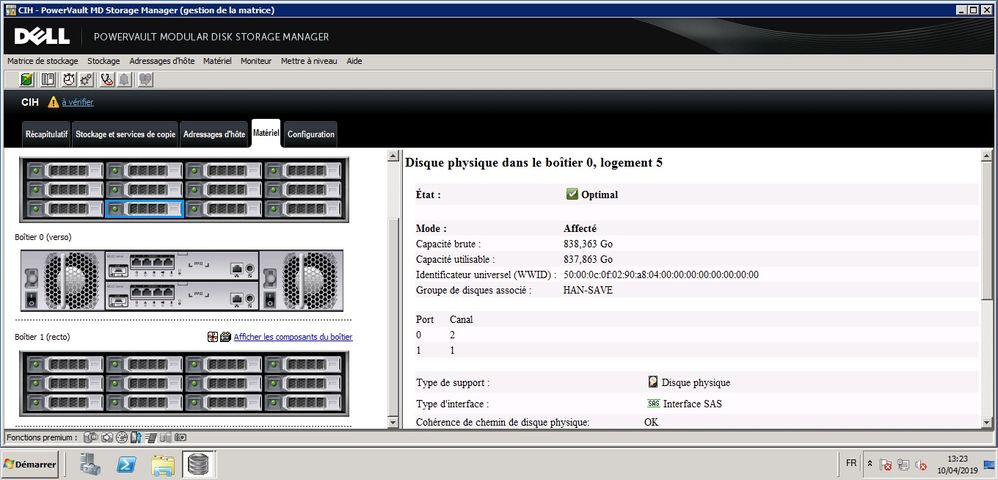The height and width of the screenshot is (480, 998).
Task: Click the WWID value starting 50:00:0c:0f
Action: point(661,275)
